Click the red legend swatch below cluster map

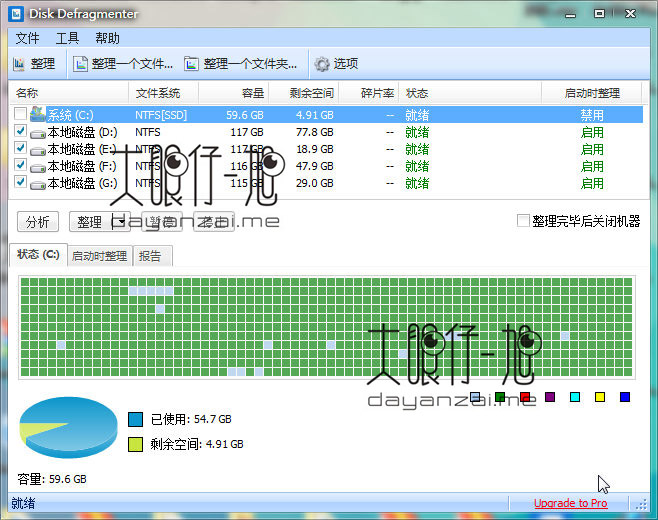pos(525,397)
